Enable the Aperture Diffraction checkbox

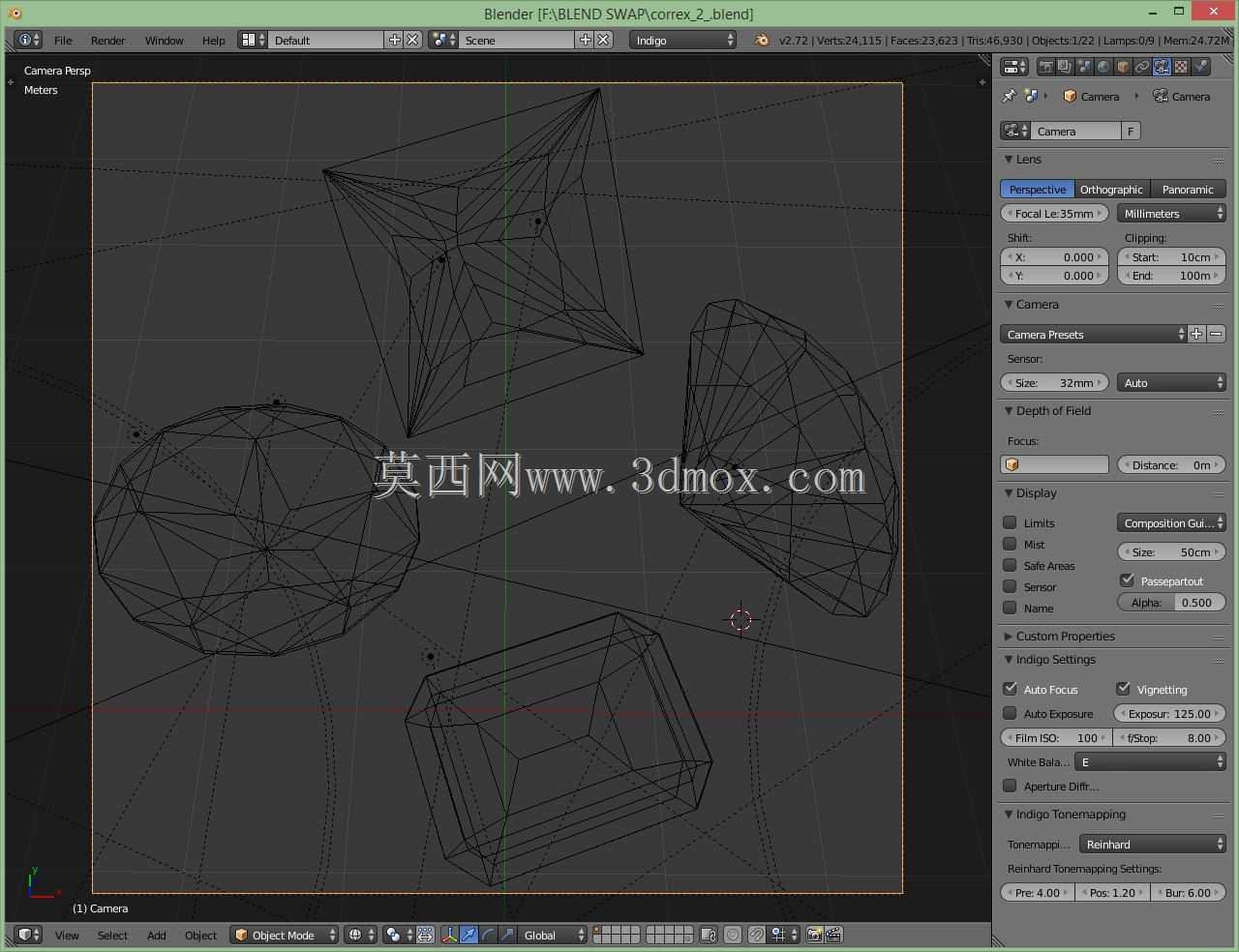click(x=1010, y=786)
